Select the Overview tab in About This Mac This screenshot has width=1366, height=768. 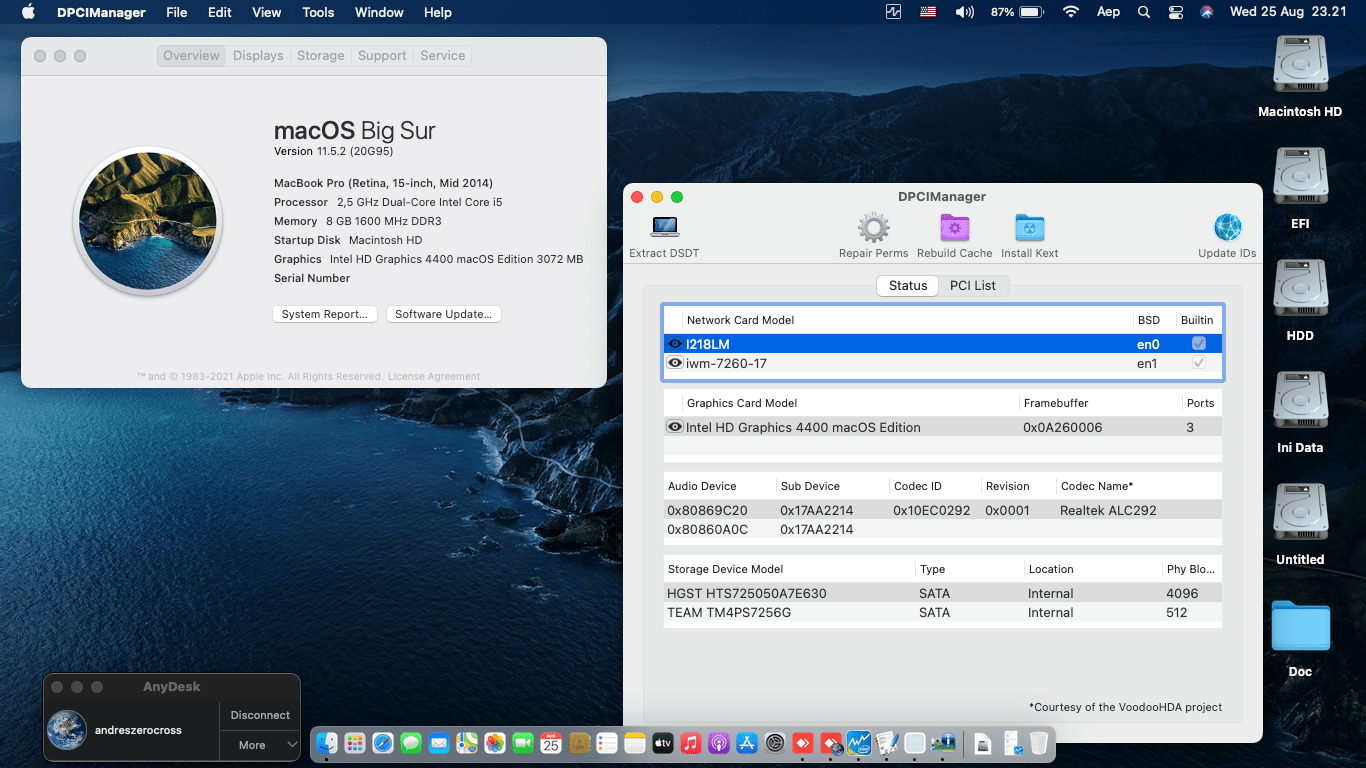point(191,56)
